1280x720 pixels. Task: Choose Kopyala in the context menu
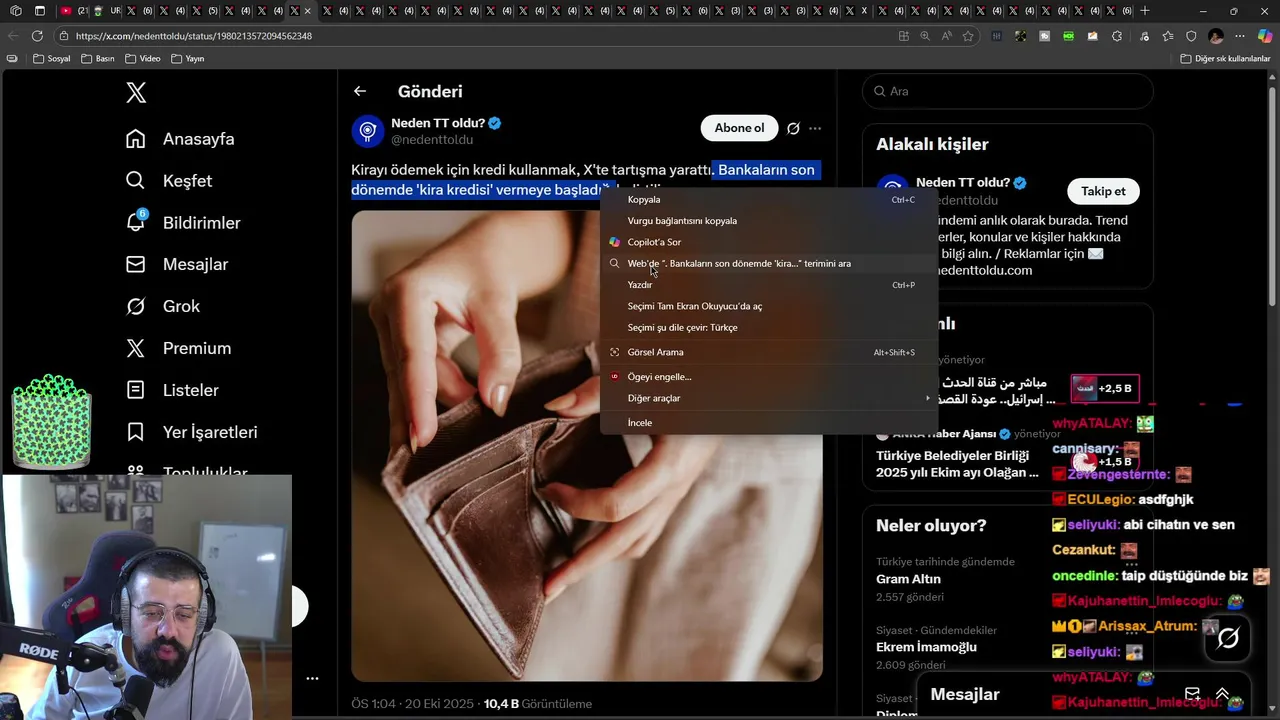tap(769, 200)
